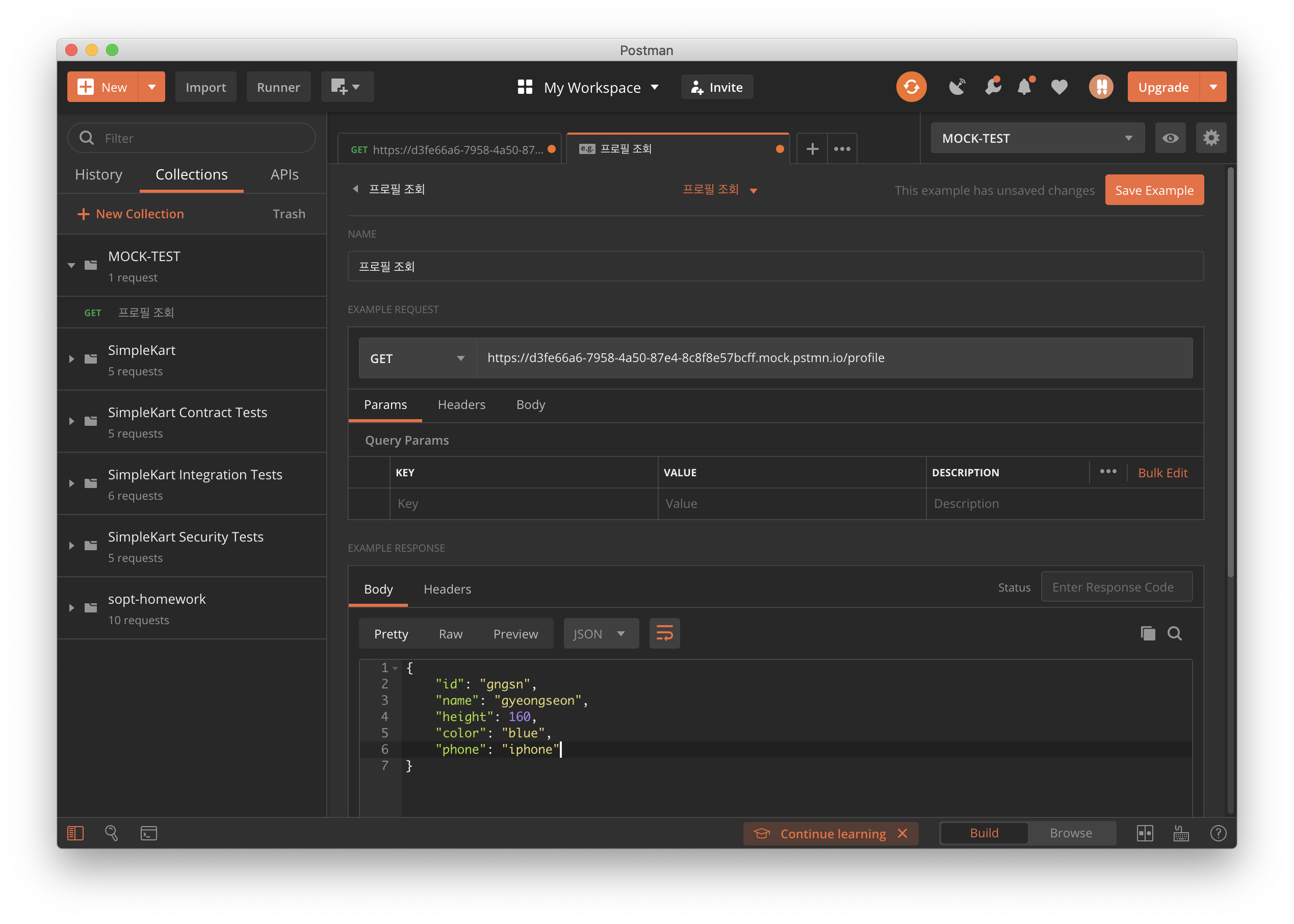Copy response body with copy icon
The width and height of the screenshot is (1294, 924).
pyautogui.click(x=1147, y=633)
